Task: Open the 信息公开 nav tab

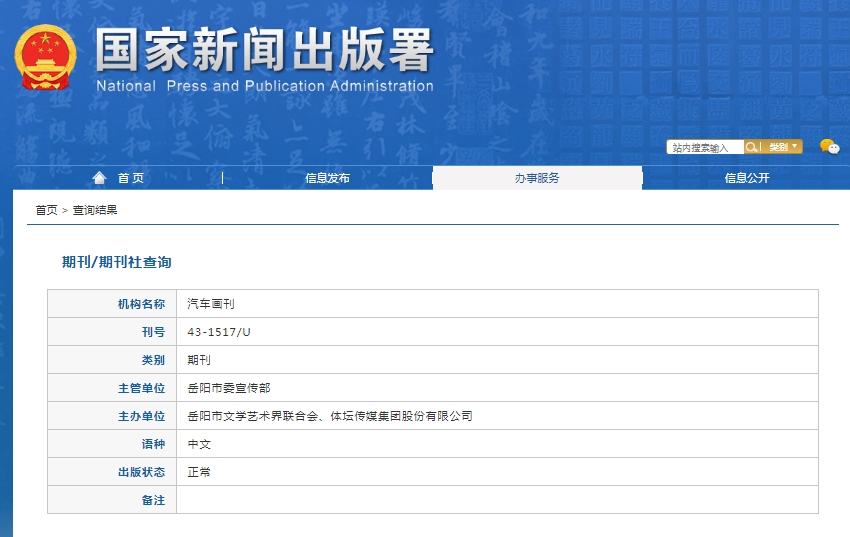Action: pyautogui.click(x=747, y=178)
